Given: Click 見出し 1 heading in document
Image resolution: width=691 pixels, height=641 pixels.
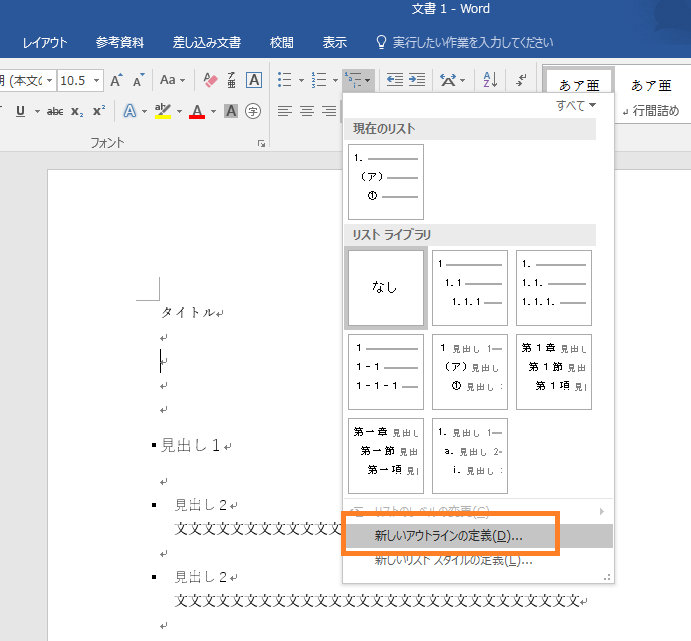Looking at the screenshot, I should pyautogui.click(x=190, y=445).
